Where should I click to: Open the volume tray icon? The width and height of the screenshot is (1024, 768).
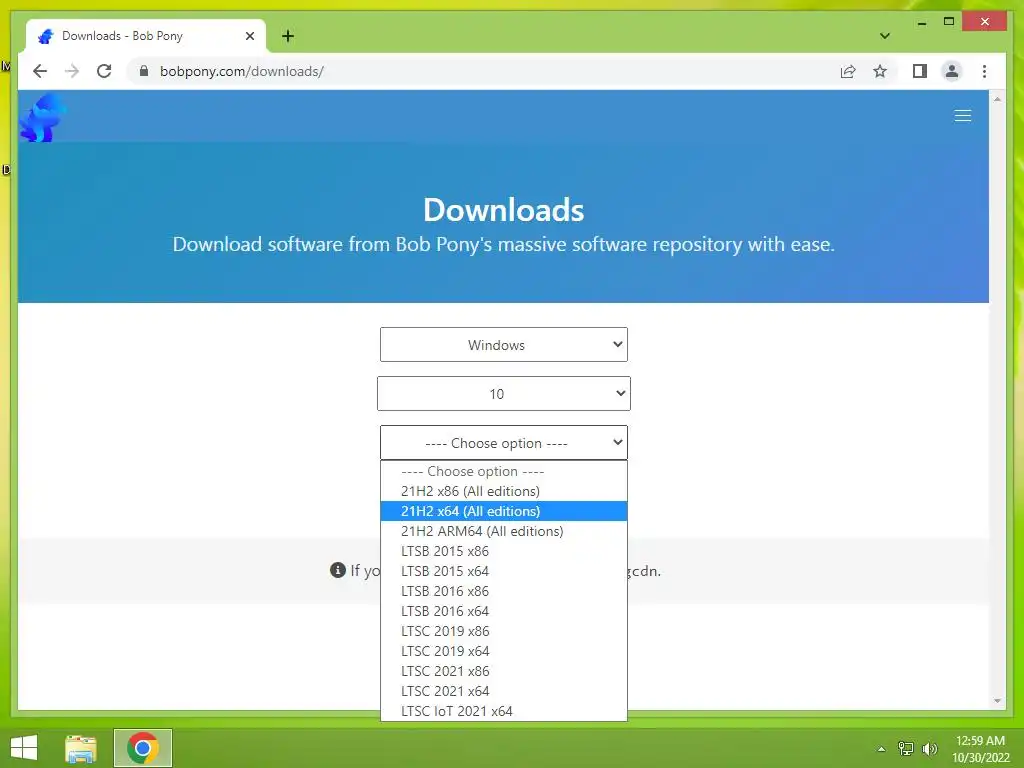pyautogui.click(x=929, y=749)
